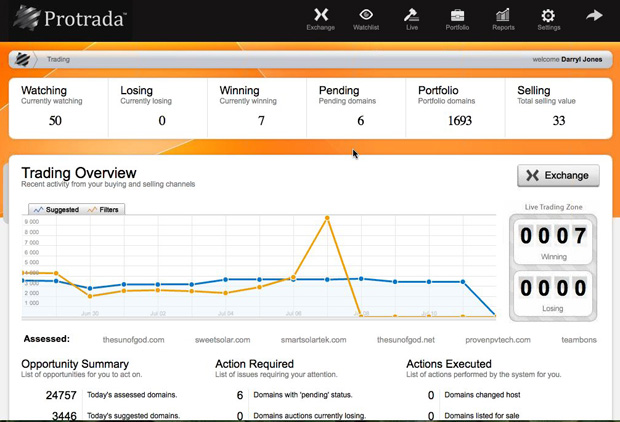
Task: Click the Selling value 33
Action: coord(559,120)
